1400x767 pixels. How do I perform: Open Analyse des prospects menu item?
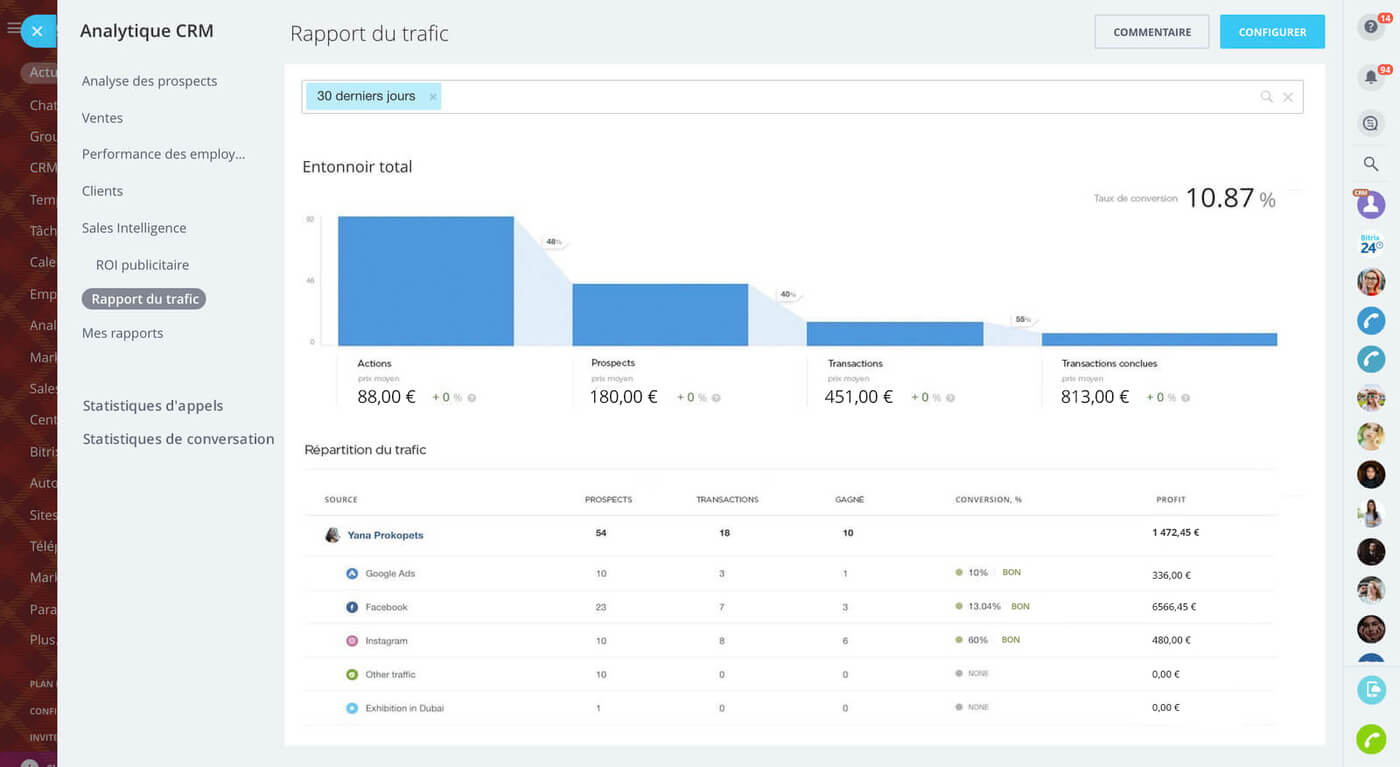tap(149, 81)
